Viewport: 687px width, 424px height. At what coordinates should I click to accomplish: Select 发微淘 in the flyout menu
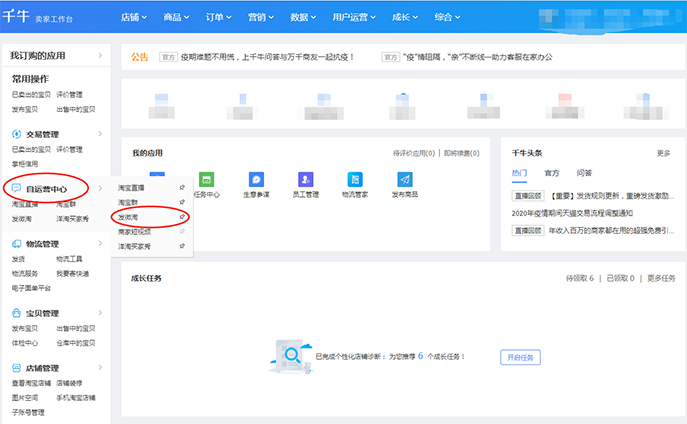(x=129, y=216)
